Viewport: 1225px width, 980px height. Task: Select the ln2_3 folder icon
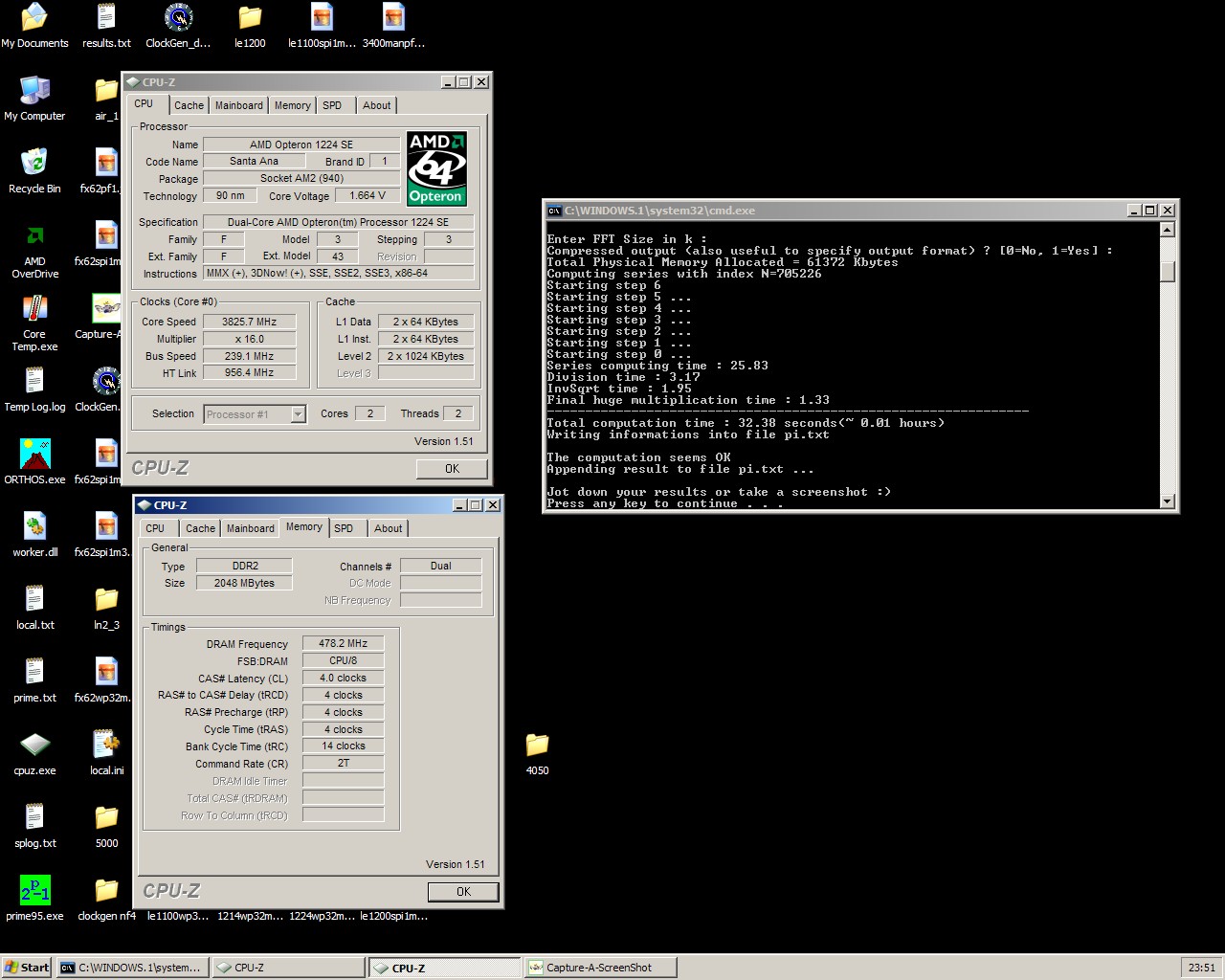(106, 599)
